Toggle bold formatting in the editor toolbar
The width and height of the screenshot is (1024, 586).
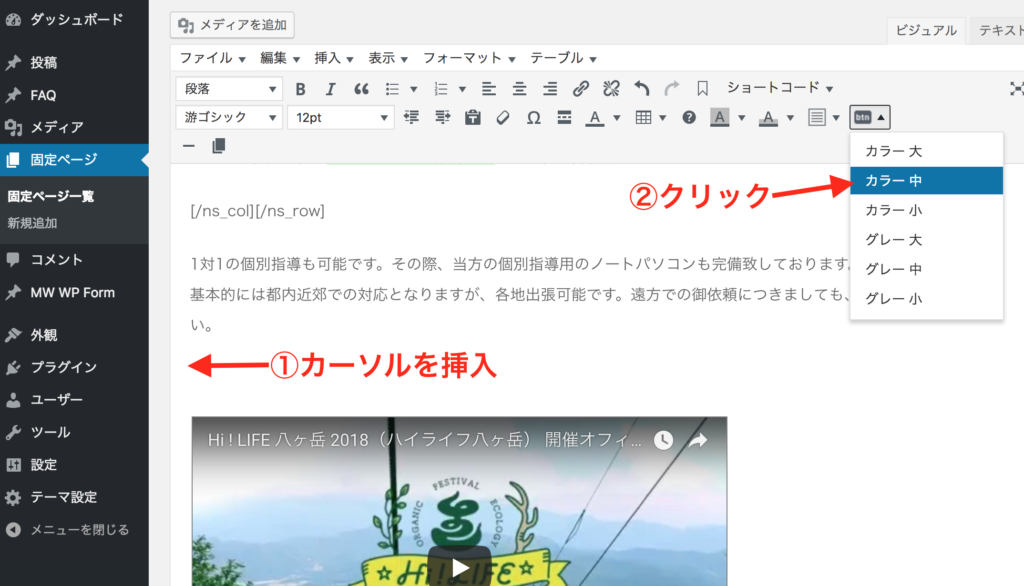point(300,88)
